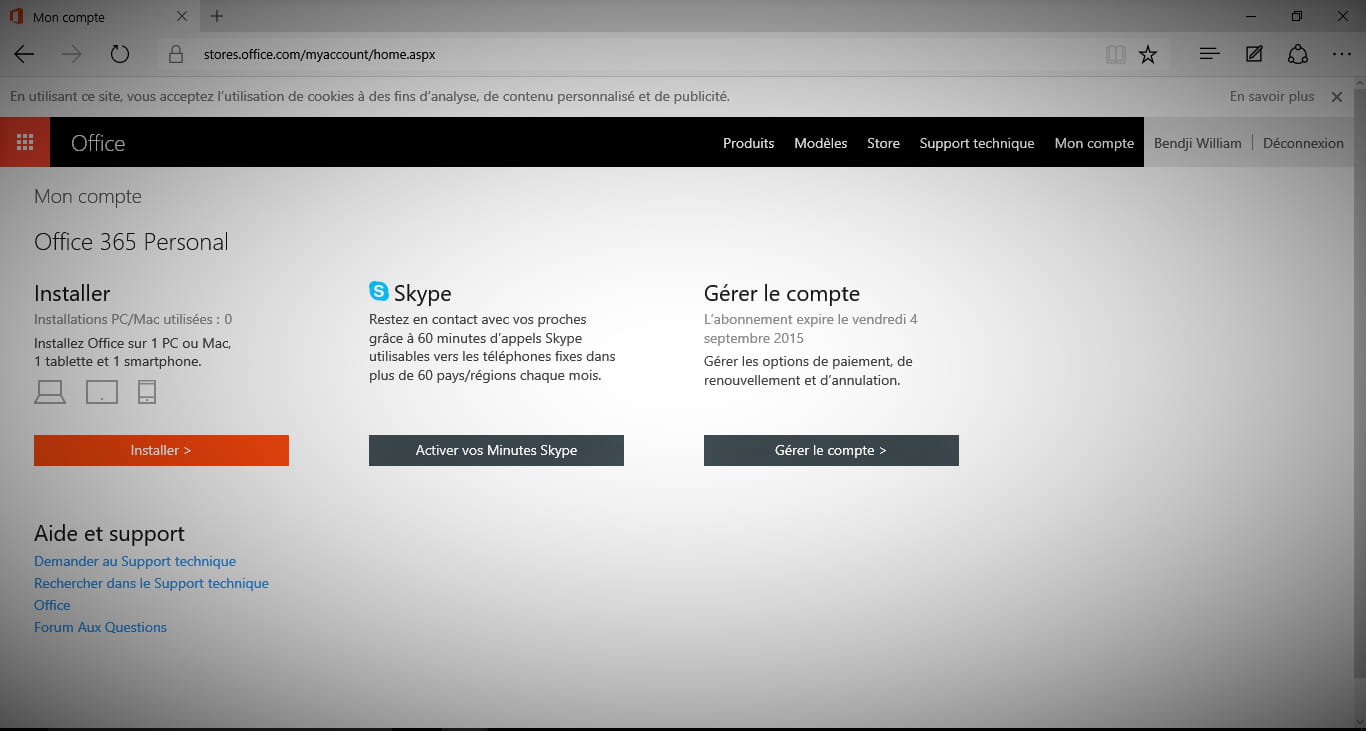1366x731 pixels.
Task: Click the tablet device icon
Action: click(102, 392)
